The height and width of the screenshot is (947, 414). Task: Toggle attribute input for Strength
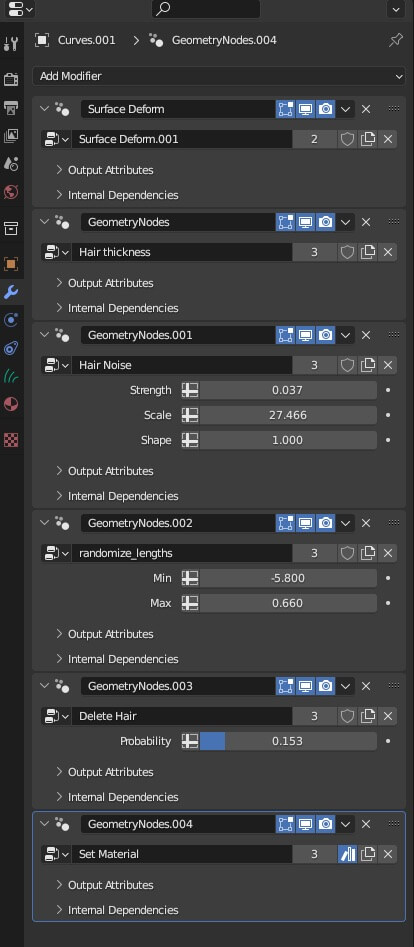click(x=190, y=390)
